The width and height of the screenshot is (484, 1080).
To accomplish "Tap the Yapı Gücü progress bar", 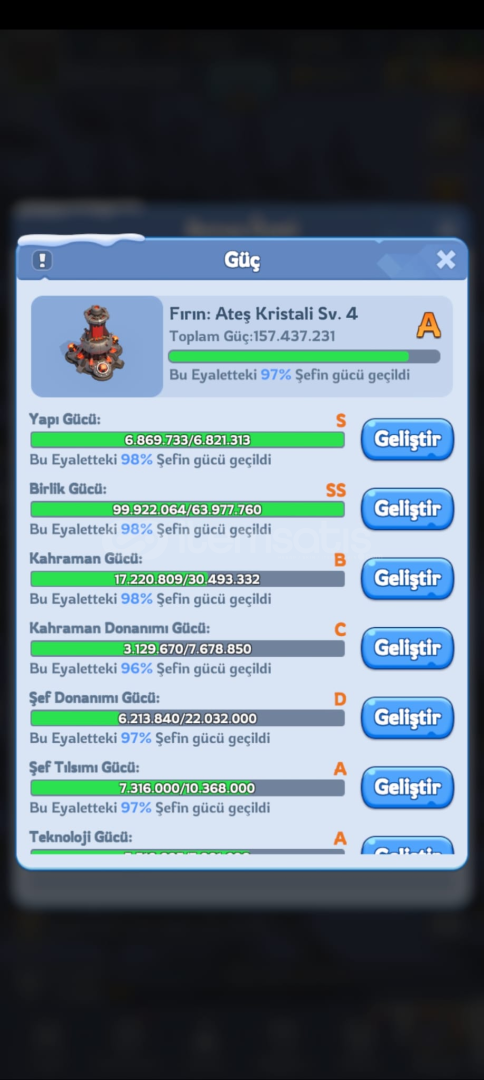I will [187, 440].
